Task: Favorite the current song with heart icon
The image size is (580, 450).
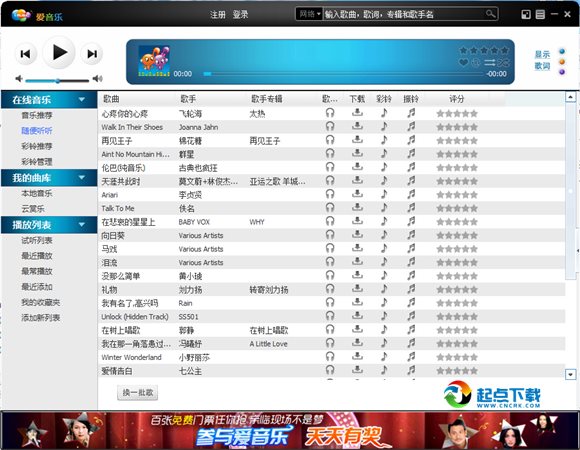Action: pyautogui.click(x=463, y=62)
